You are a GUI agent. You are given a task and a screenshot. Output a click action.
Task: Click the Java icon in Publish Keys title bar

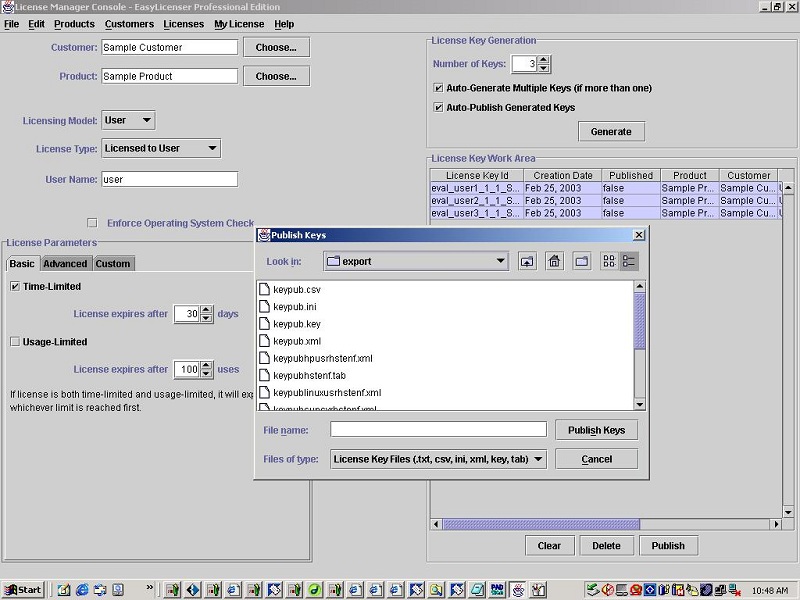tap(264, 235)
